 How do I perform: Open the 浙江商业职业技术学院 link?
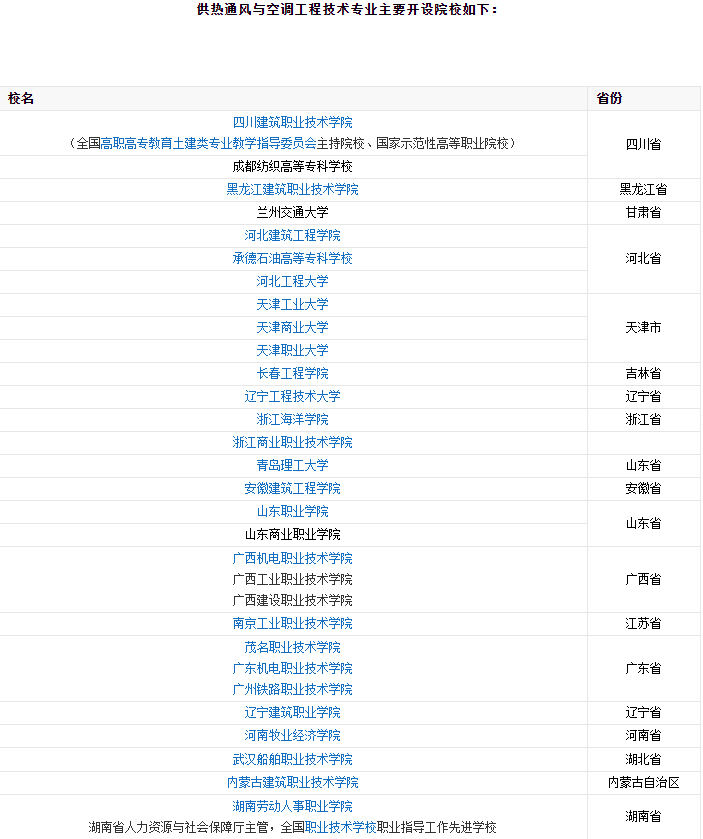click(292, 443)
